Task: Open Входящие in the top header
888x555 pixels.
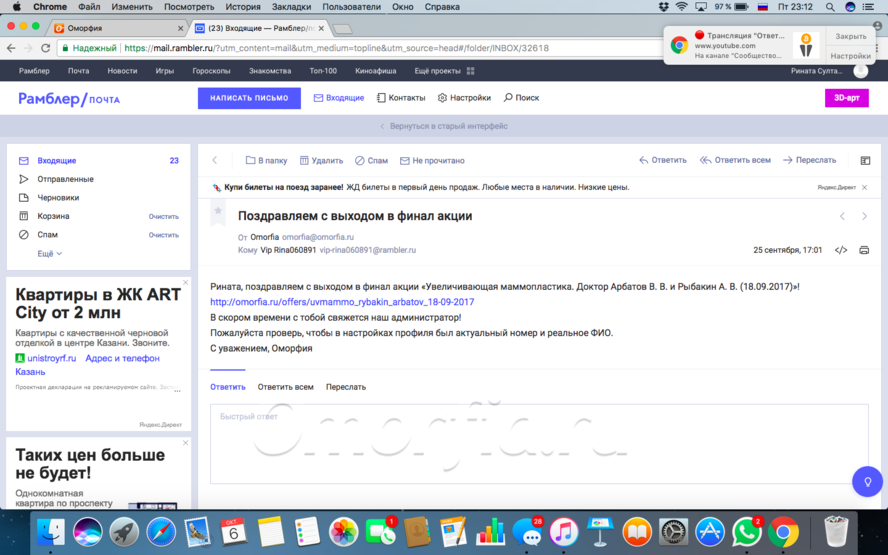Action: [339, 97]
